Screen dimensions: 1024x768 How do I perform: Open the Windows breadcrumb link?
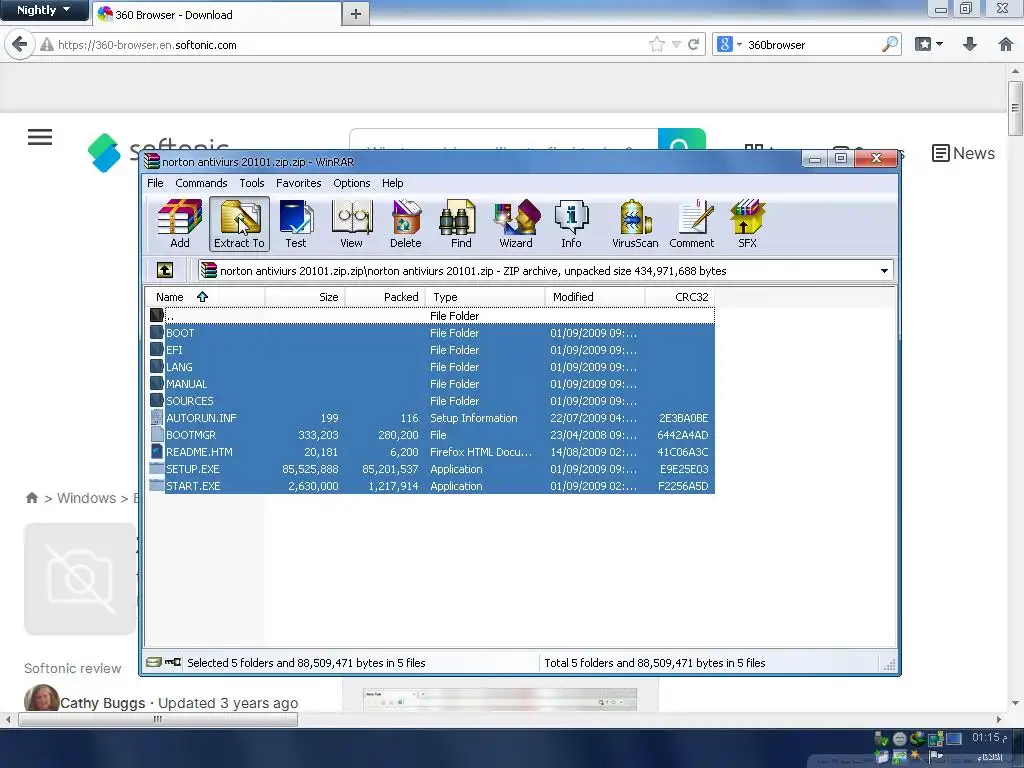tap(86, 498)
